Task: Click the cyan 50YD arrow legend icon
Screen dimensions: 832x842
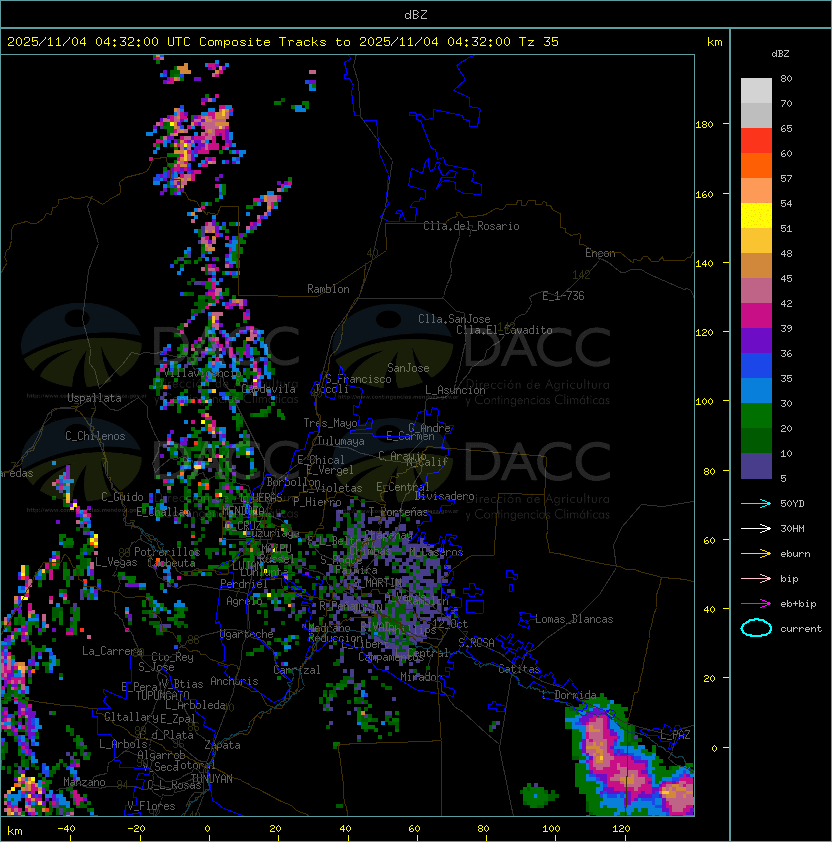Action: 756,504
